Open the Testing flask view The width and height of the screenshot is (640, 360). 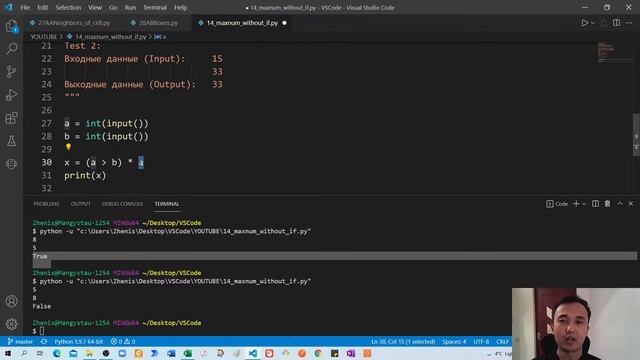[11, 141]
